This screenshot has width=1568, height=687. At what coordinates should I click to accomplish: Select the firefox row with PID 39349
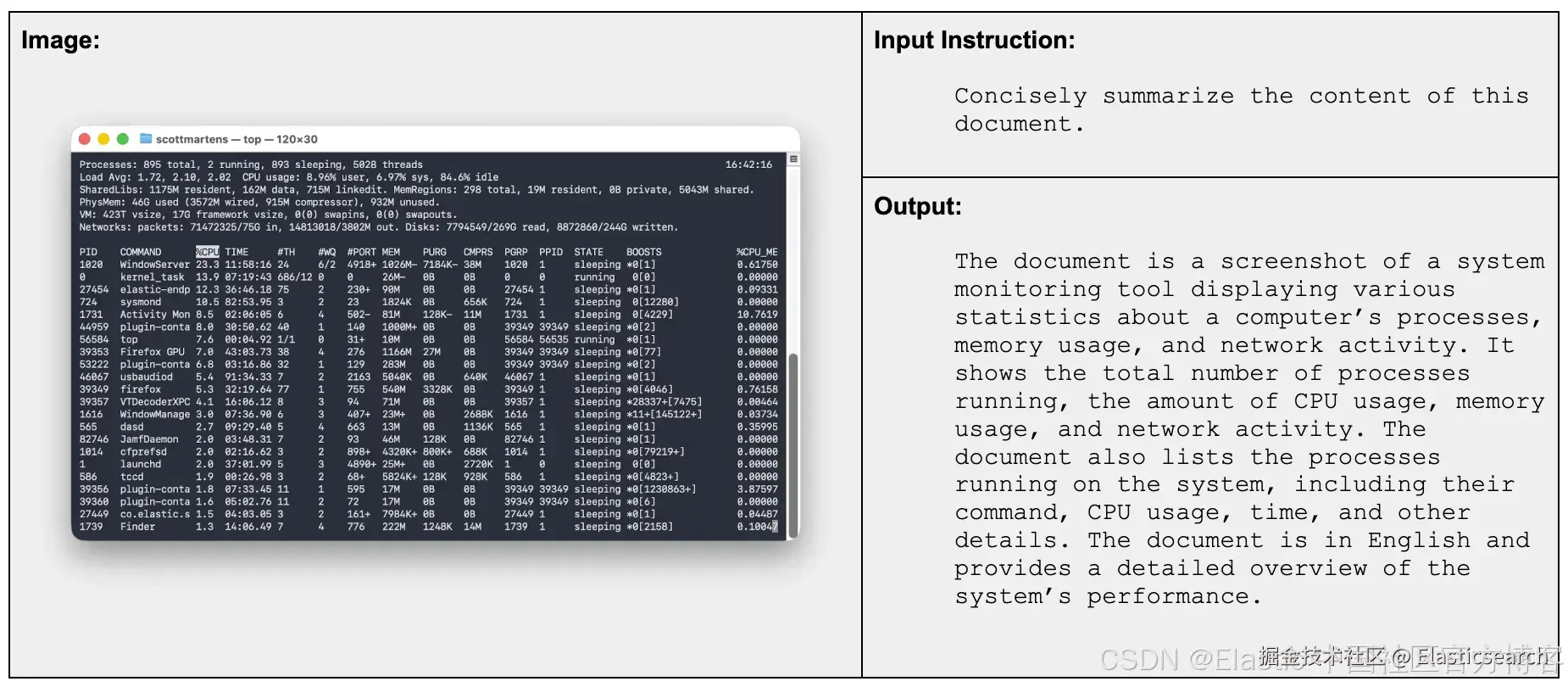coord(429,389)
